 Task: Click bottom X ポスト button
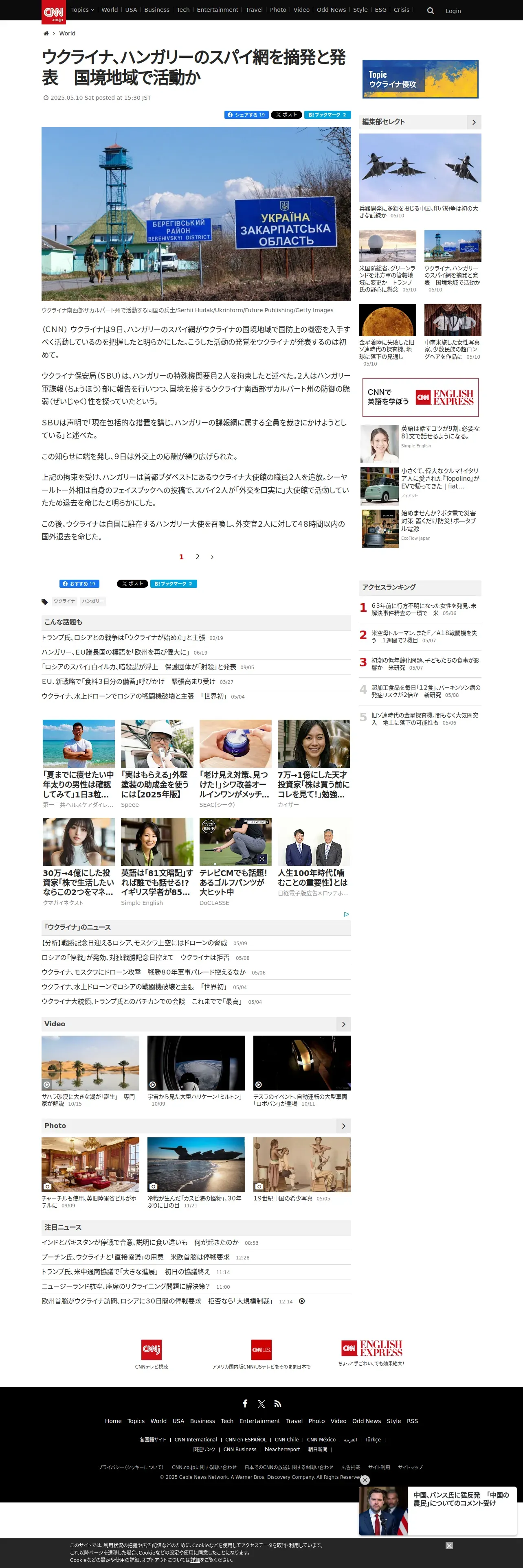pos(132,584)
